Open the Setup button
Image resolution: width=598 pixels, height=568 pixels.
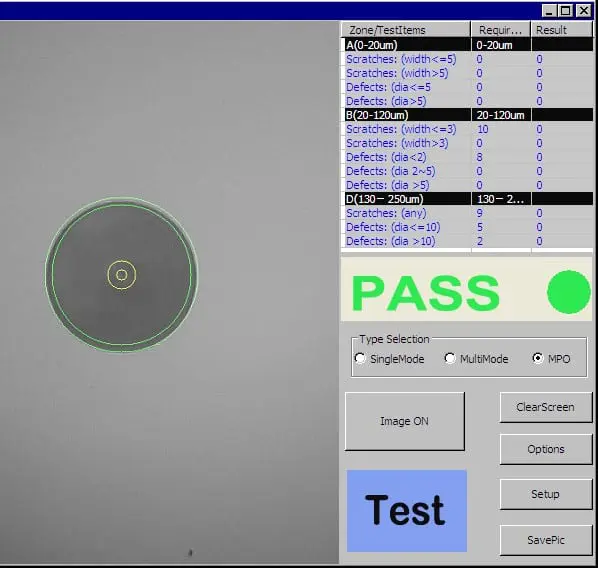point(546,494)
